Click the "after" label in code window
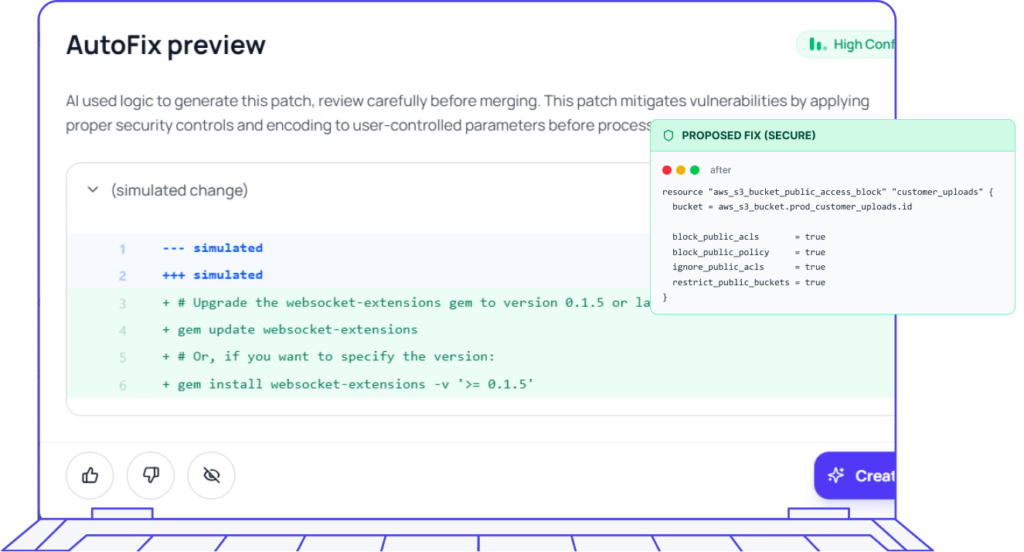 720,170
